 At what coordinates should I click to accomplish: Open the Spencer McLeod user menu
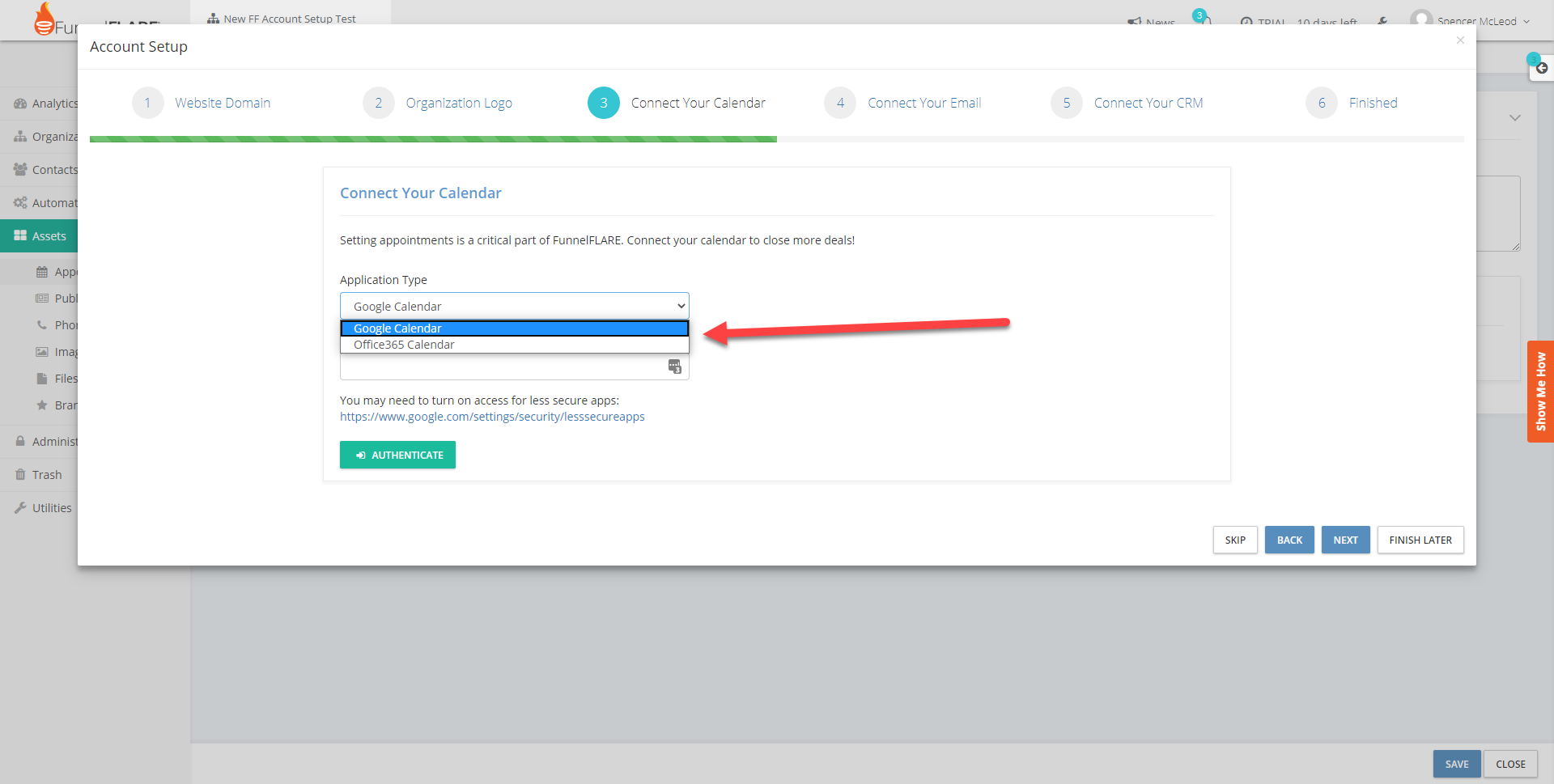[x=1471, y=20]
